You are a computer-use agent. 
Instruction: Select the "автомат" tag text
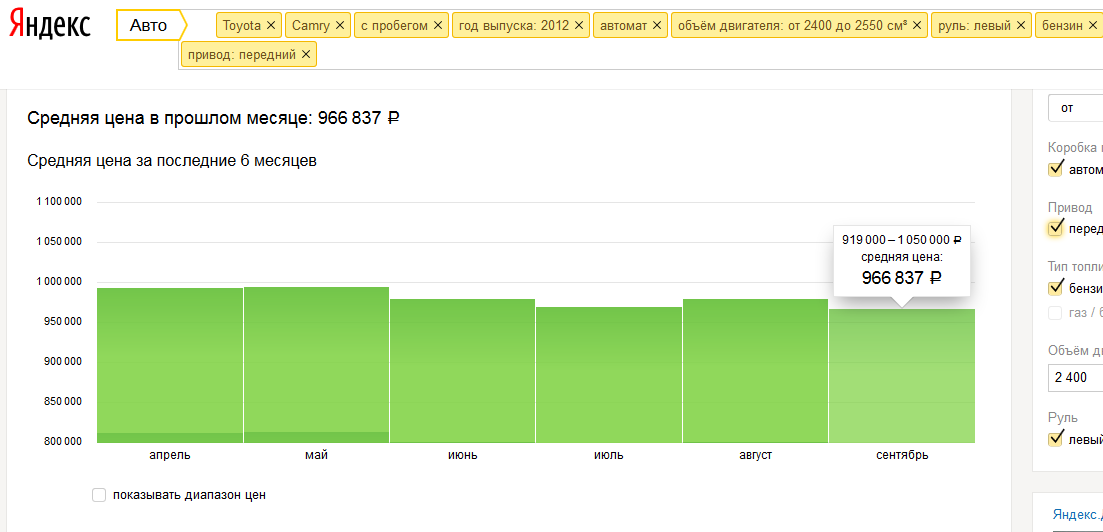tap(623, 25)
